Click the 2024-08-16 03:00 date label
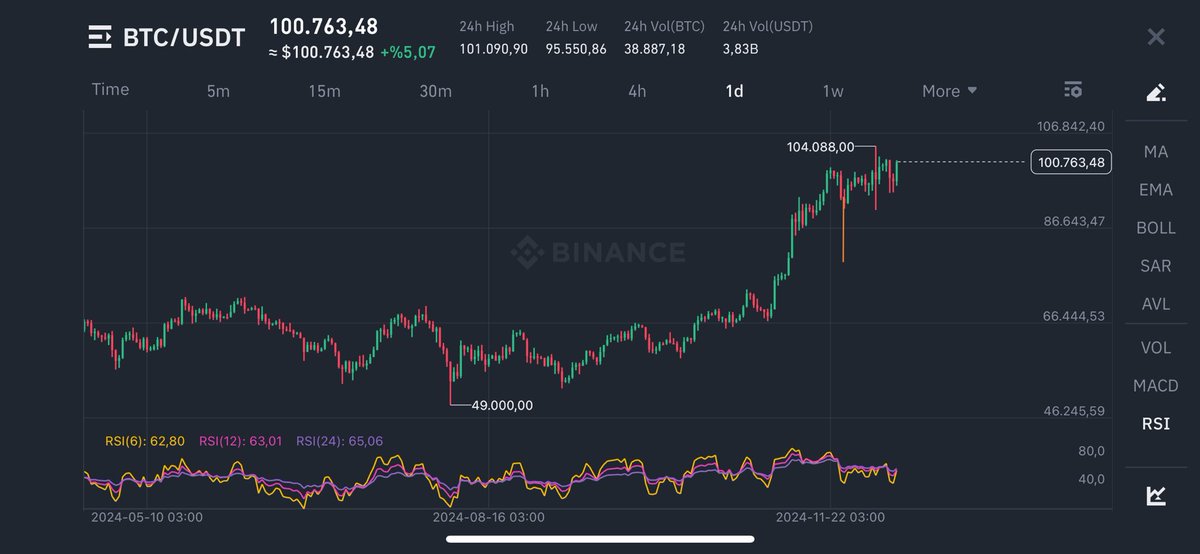The width and height of the screenshot is (1200, 554). 489,517
